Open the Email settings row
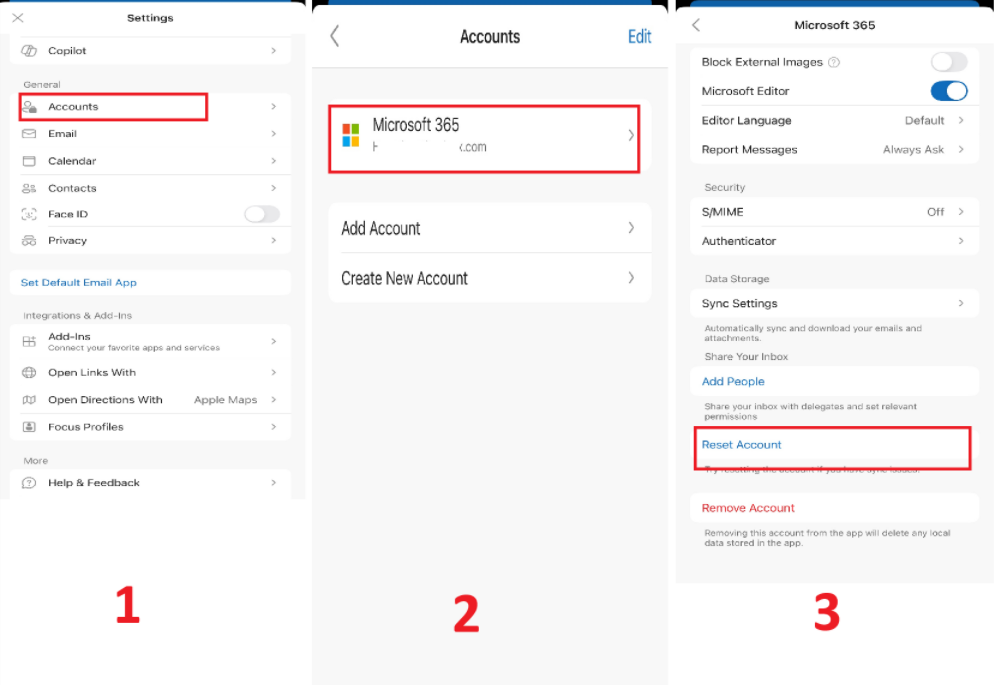The image size is (1002, 685). 151,134
